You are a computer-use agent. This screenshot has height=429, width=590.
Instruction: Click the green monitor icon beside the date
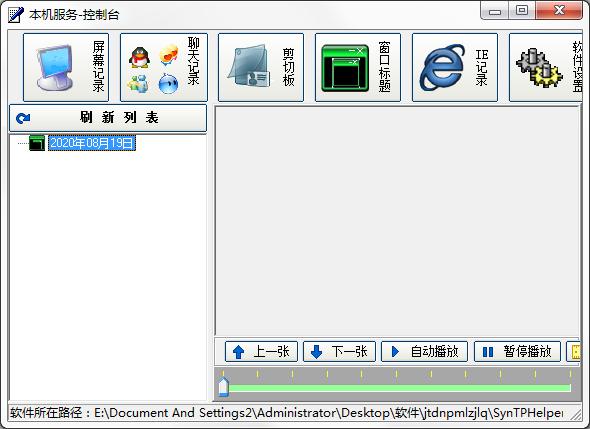tap(37, 143)
